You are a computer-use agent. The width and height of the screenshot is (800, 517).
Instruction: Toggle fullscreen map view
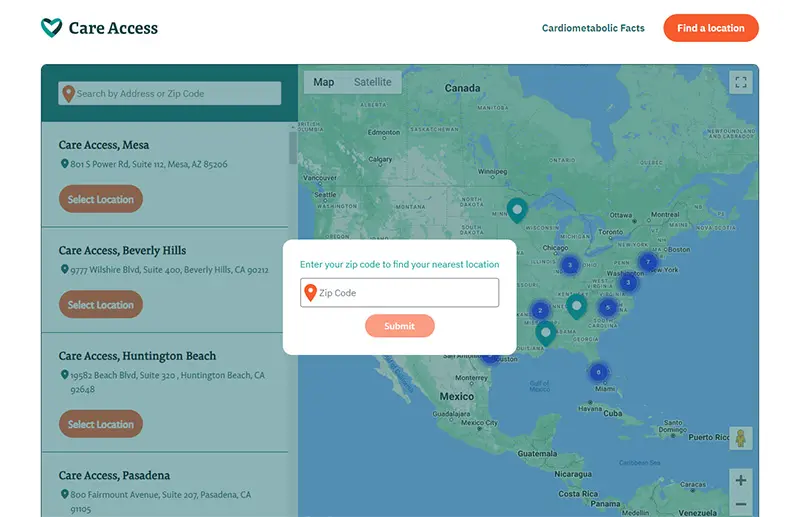740,83
